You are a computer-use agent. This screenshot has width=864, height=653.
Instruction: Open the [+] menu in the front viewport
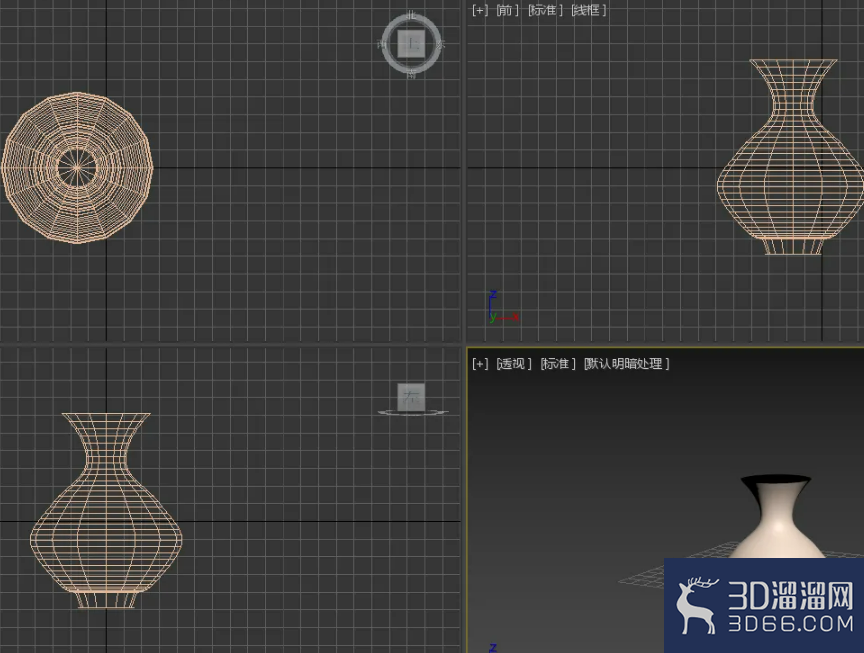[x=479, y=10]
